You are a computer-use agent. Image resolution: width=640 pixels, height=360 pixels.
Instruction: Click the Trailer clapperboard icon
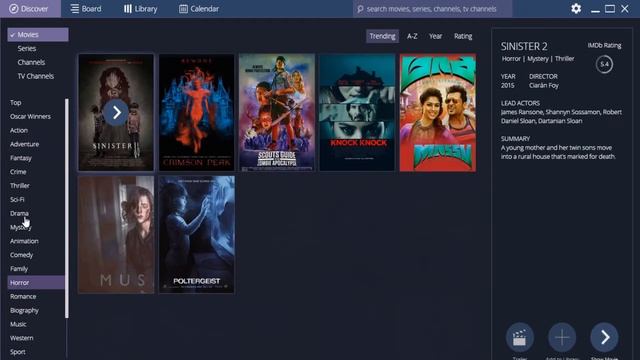tap(520, 337)
